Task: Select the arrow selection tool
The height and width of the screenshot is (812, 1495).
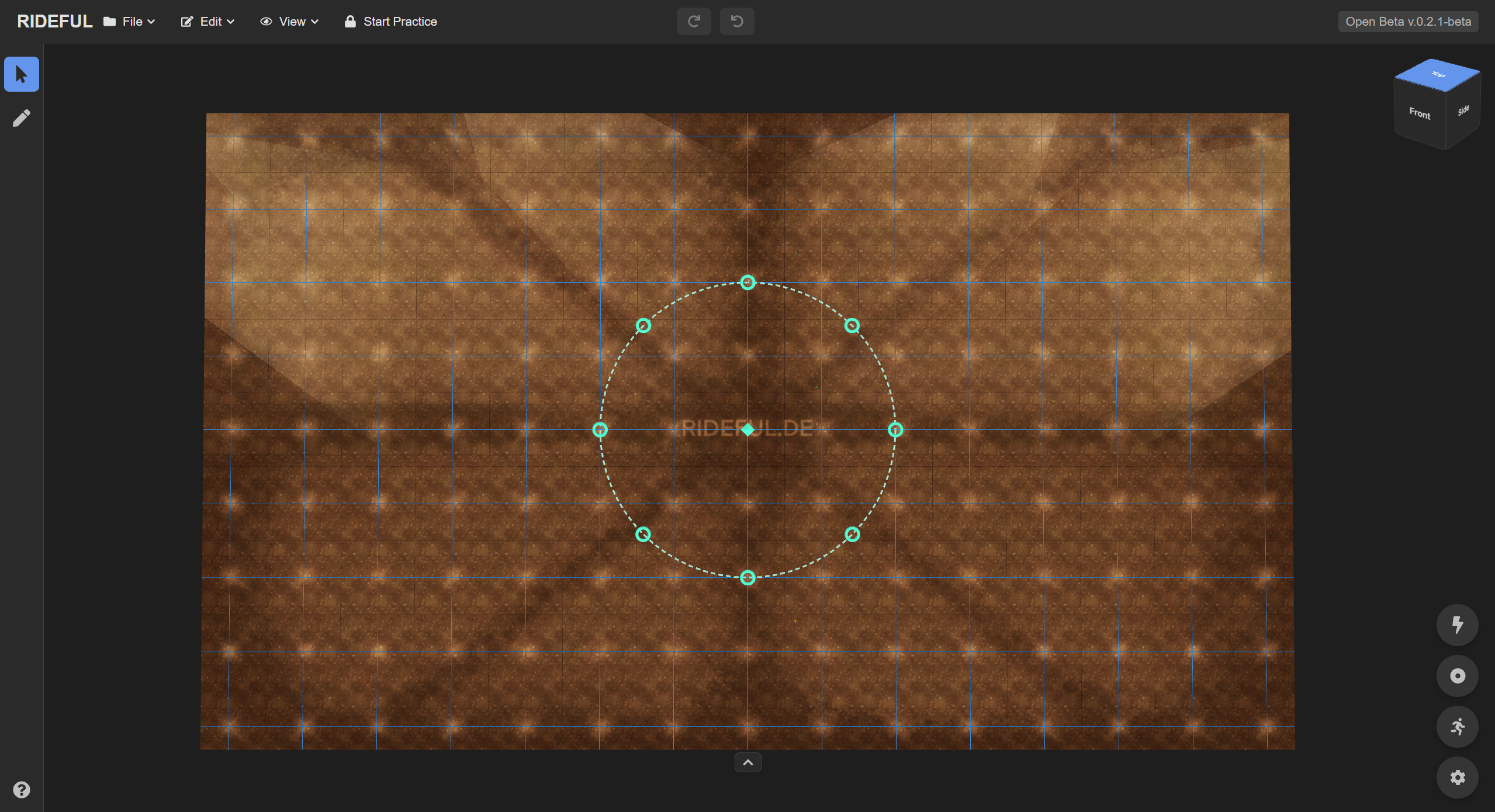Action: [22, 74]
